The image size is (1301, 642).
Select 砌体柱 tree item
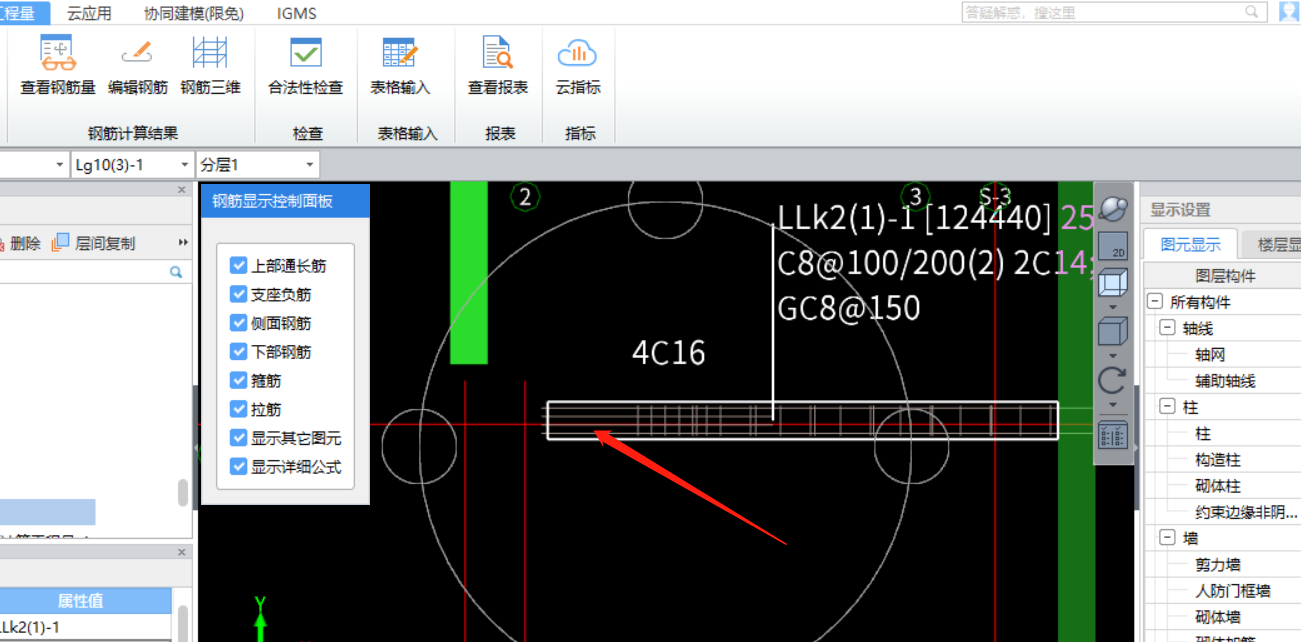click(x=1218, y=486)
